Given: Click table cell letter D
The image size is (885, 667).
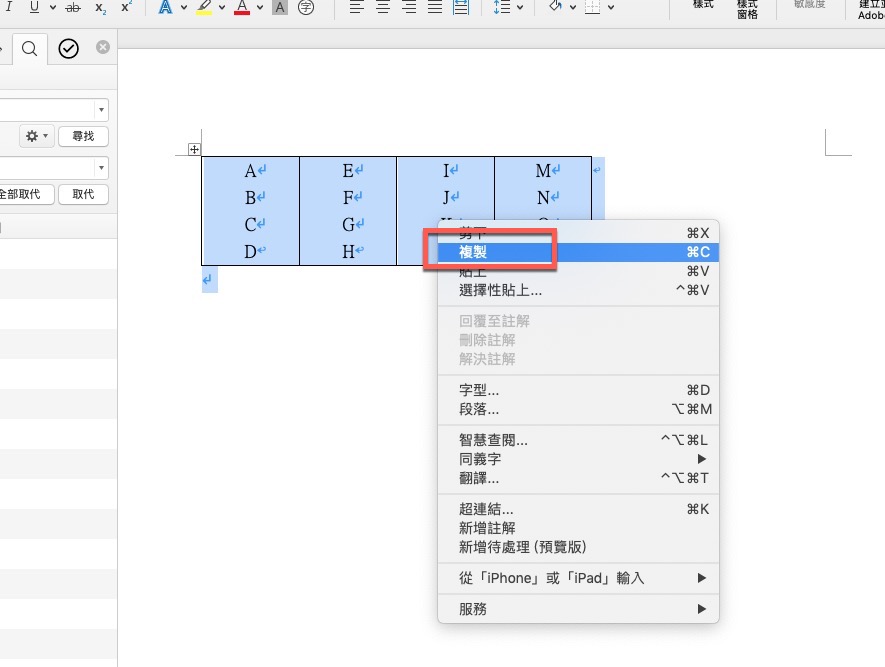Looking at the screenshot, I should pyautogui.click(x=250, y=252).
